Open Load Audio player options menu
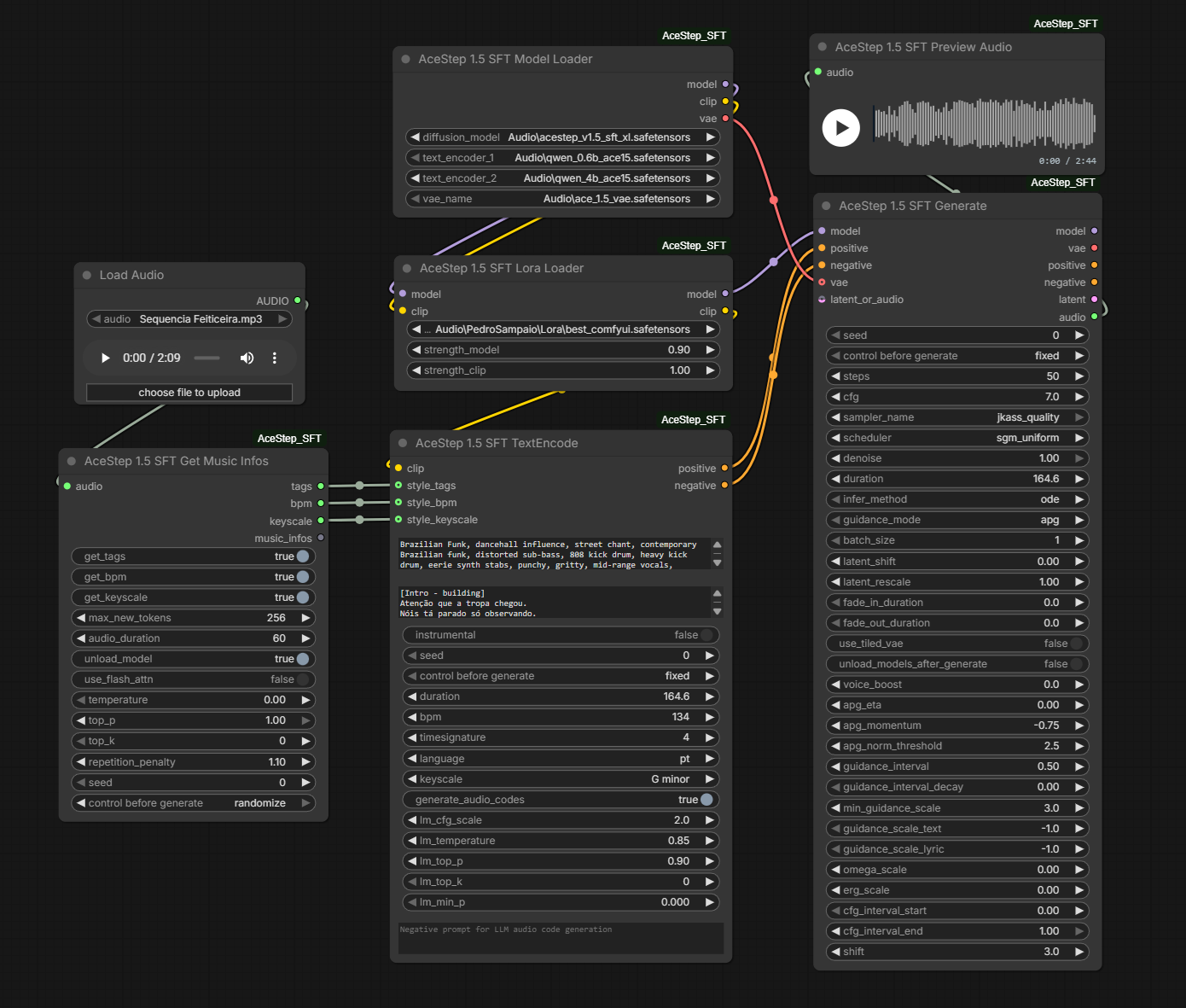 coord(275,358)
